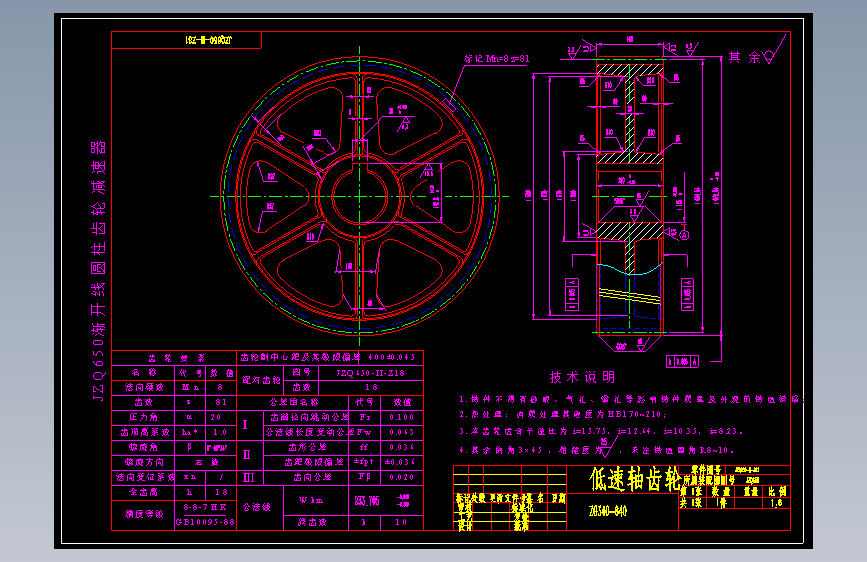The width and height of the screenshot is (867, 562).
Task: Click the 精度等级 label cell
Action: coord(143,514)
